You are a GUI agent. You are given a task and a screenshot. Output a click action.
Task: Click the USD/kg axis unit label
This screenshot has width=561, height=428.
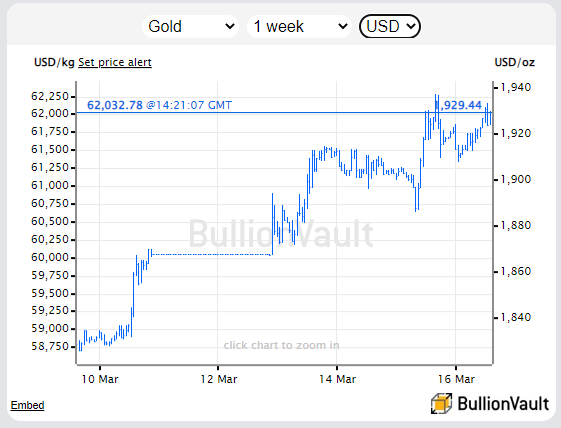pyautogui.click(x=54, y=62)
